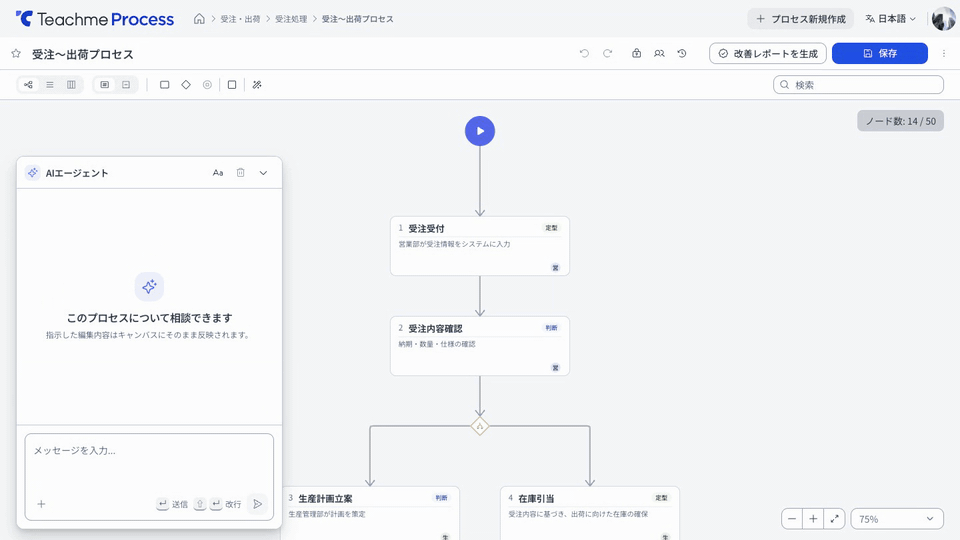The height and width of the screenshot is (540, 960).
Task: Switch to flowchart view mode
Action: click(x=28, y=84)
